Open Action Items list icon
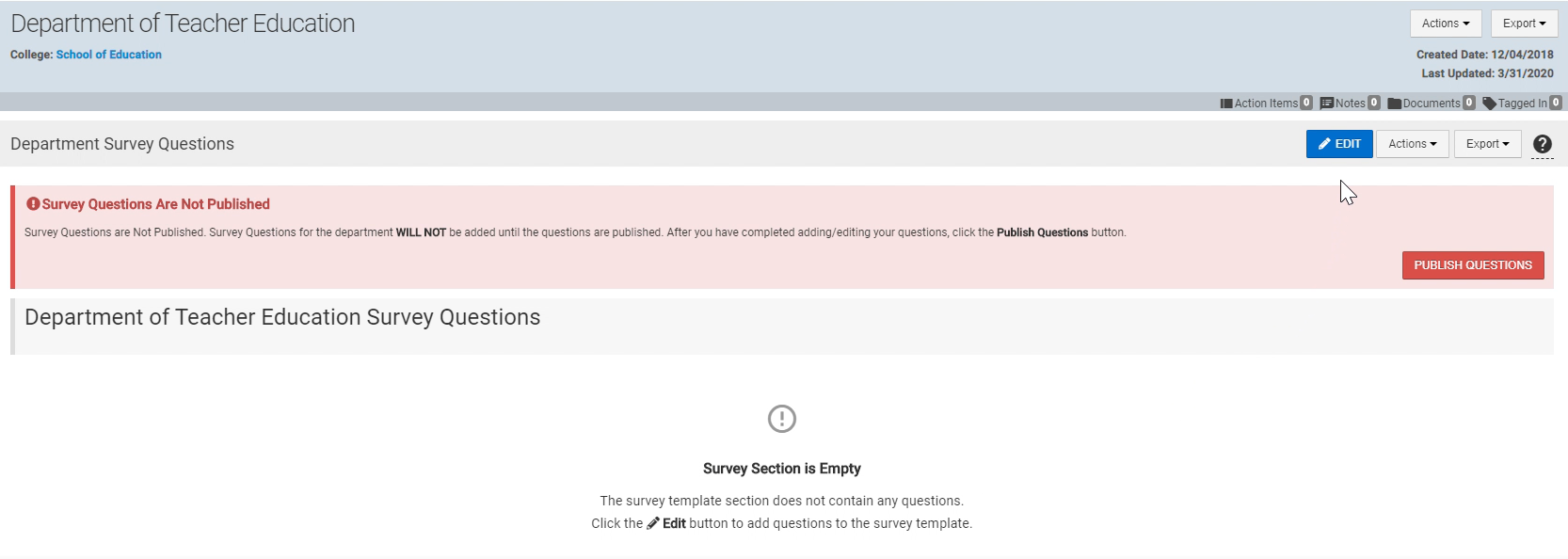 (1226, 104)
